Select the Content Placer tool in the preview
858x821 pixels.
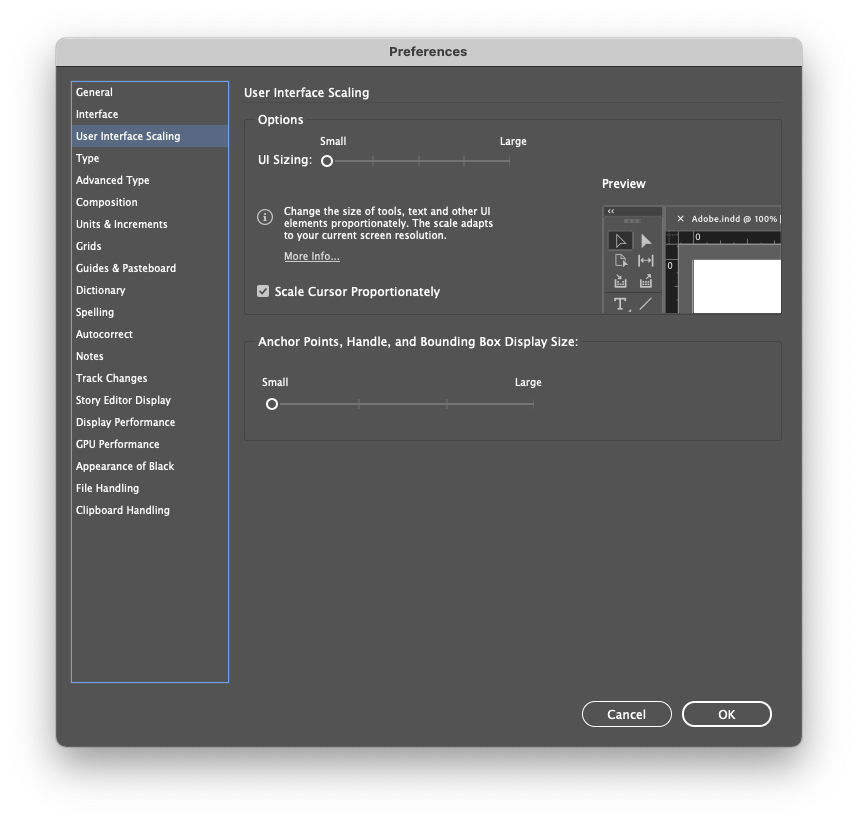(x=645, y=282)
